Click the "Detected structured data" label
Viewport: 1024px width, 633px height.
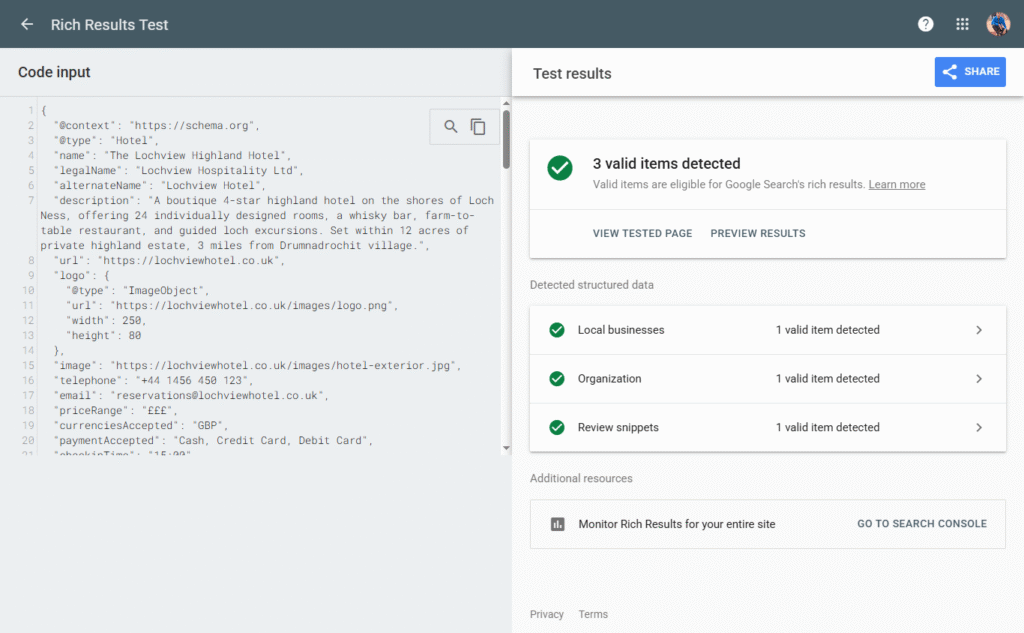pos(592,285)
